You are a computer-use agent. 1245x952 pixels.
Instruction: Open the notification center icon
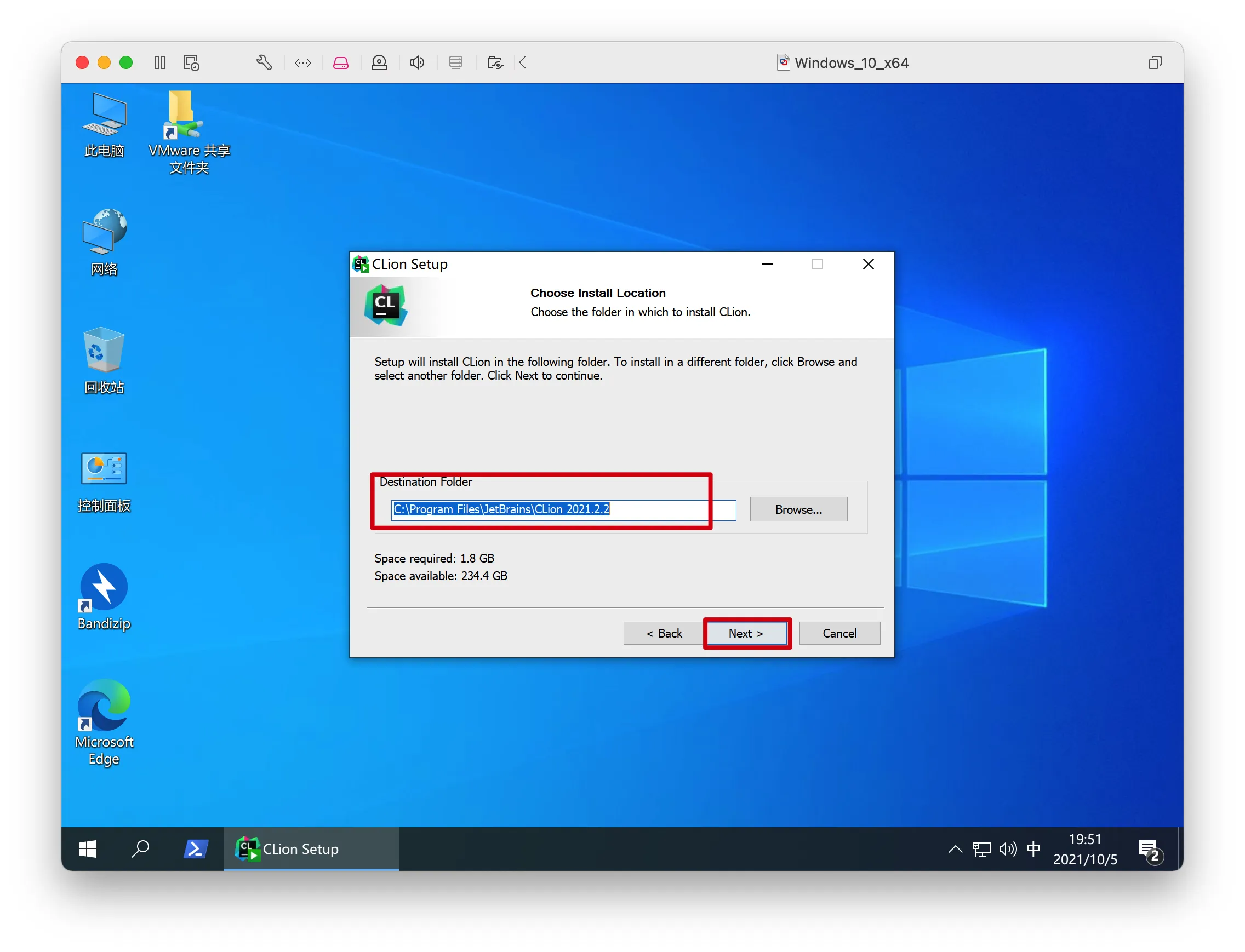(1149, 850)
